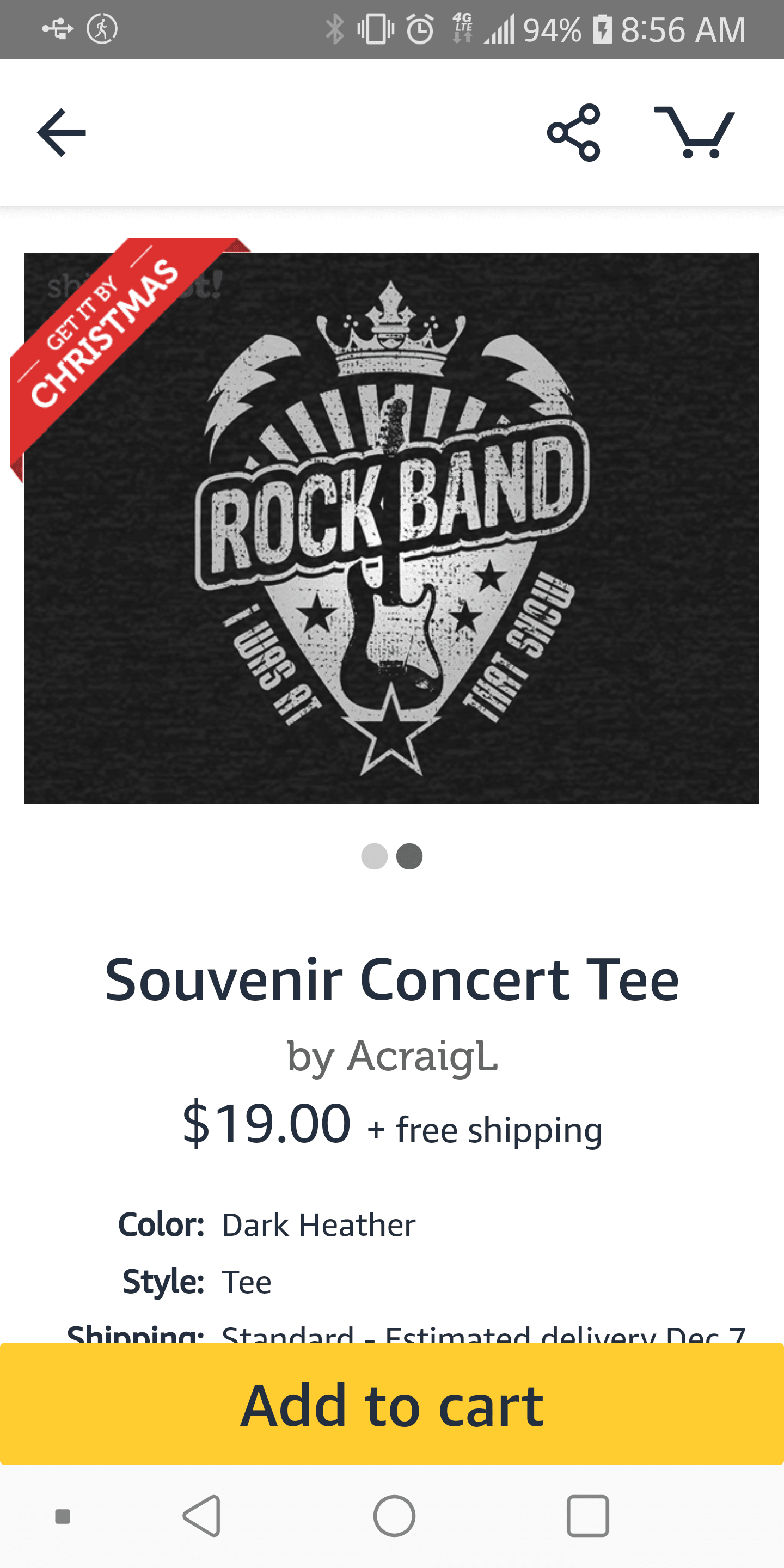784x1568 pixels.
Task: Tap the Android back navigation button
Action: (202, 1516)
